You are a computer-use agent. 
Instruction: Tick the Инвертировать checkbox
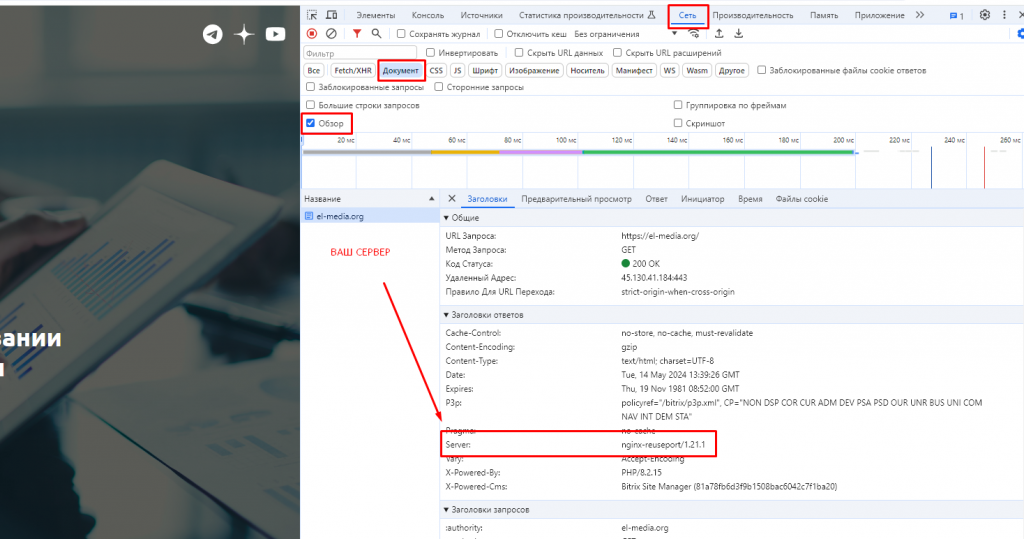(430, 52)
